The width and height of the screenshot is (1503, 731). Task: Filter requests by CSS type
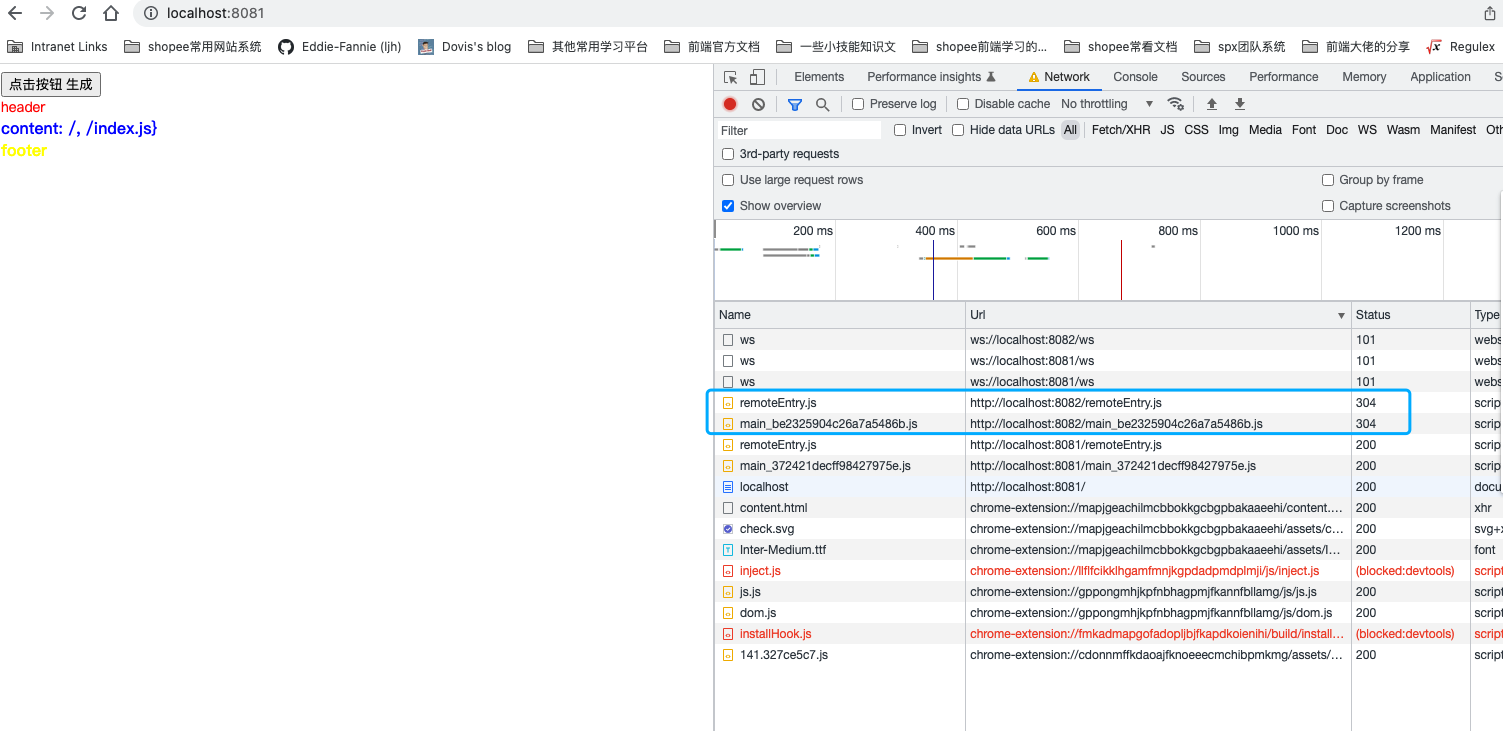pyautogui.click(x=1196, y=130)
